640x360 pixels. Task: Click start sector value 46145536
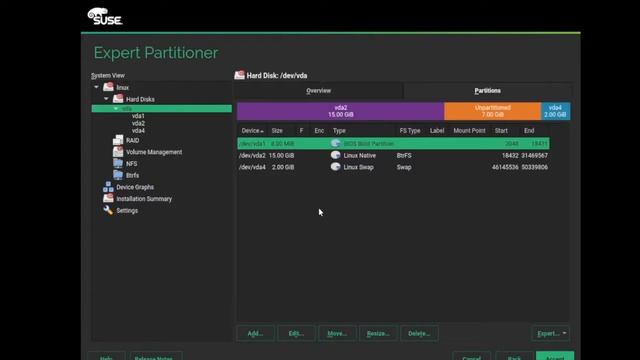pyautogui.click(x=505, y=167)
